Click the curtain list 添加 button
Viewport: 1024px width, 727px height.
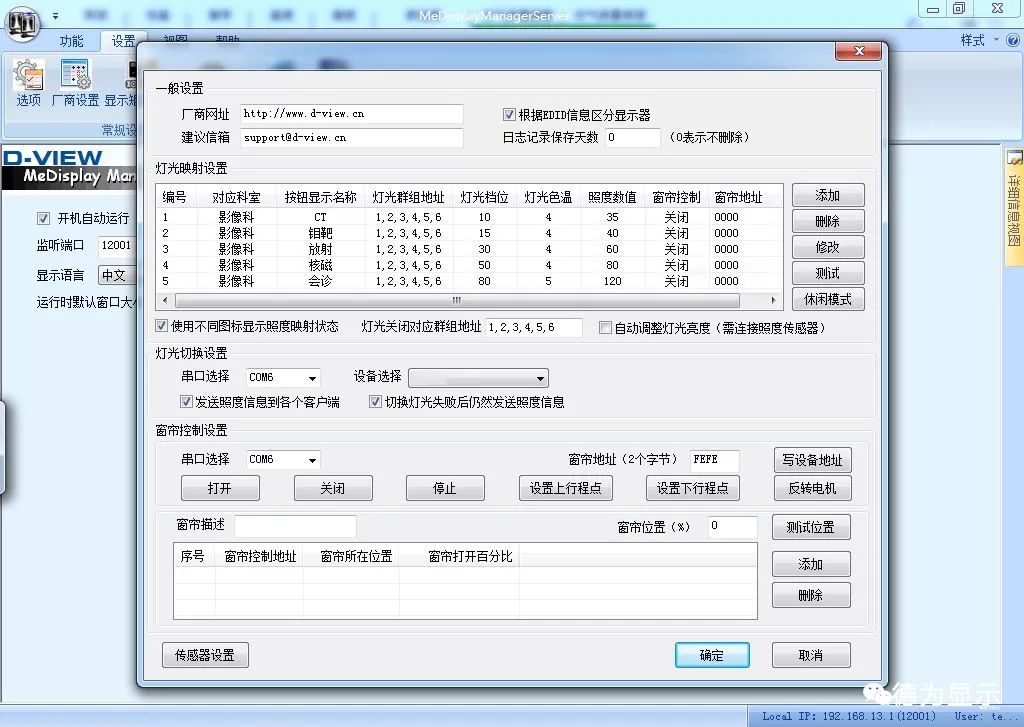(x=810, y=564)
